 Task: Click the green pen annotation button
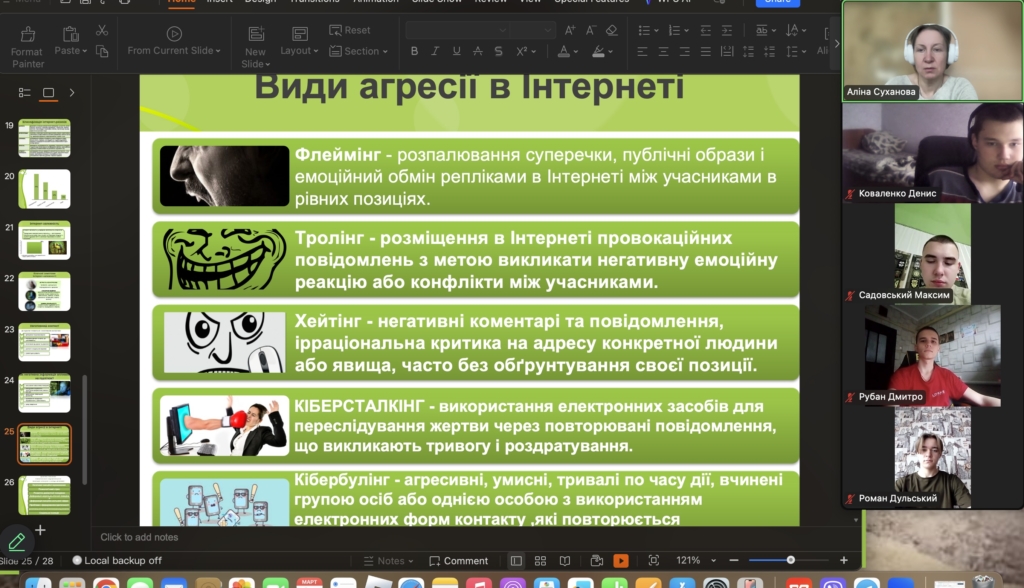(x=17, y=541)
